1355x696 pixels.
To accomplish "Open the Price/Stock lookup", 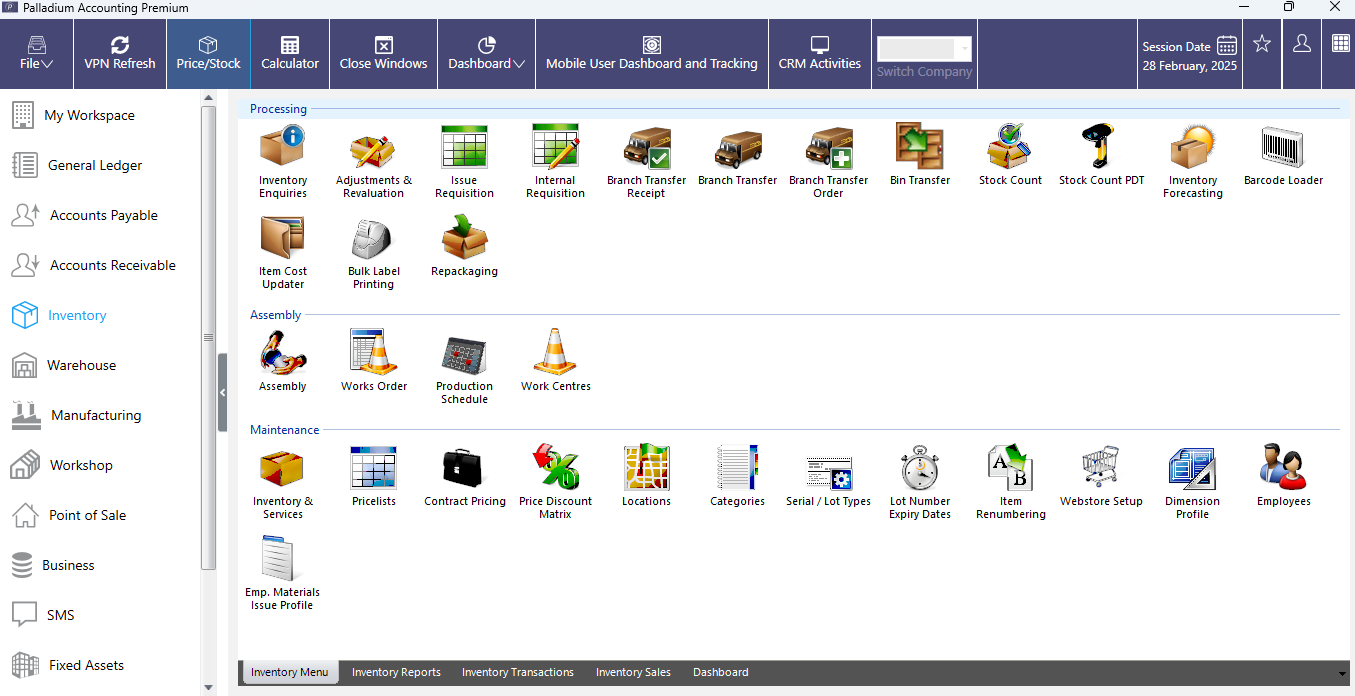I will (209, 53).
